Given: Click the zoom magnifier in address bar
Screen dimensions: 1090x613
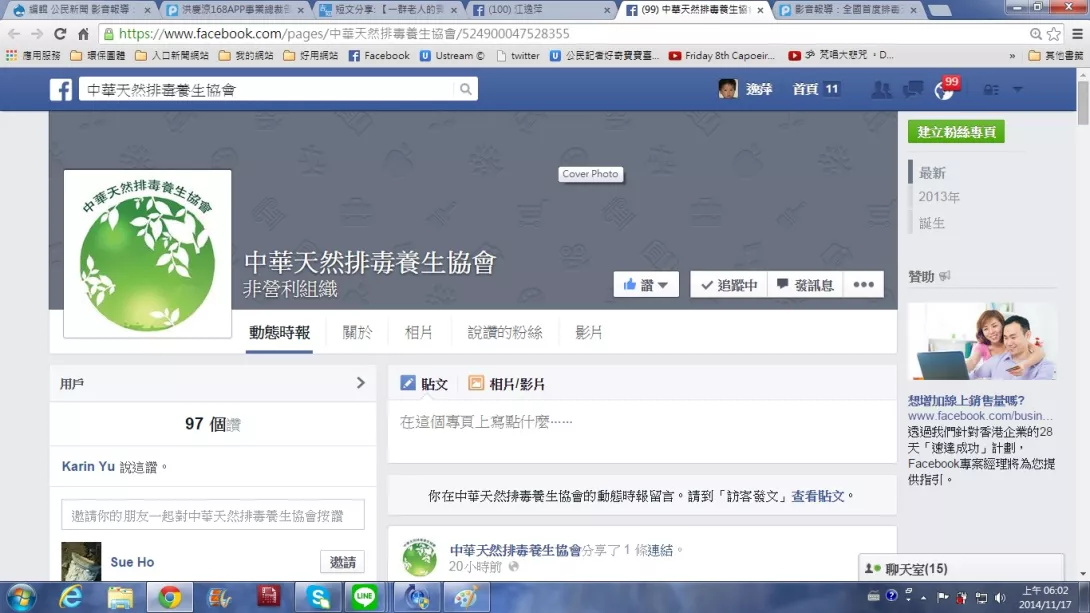Looking at the screenshot, I should (1036, 33).
